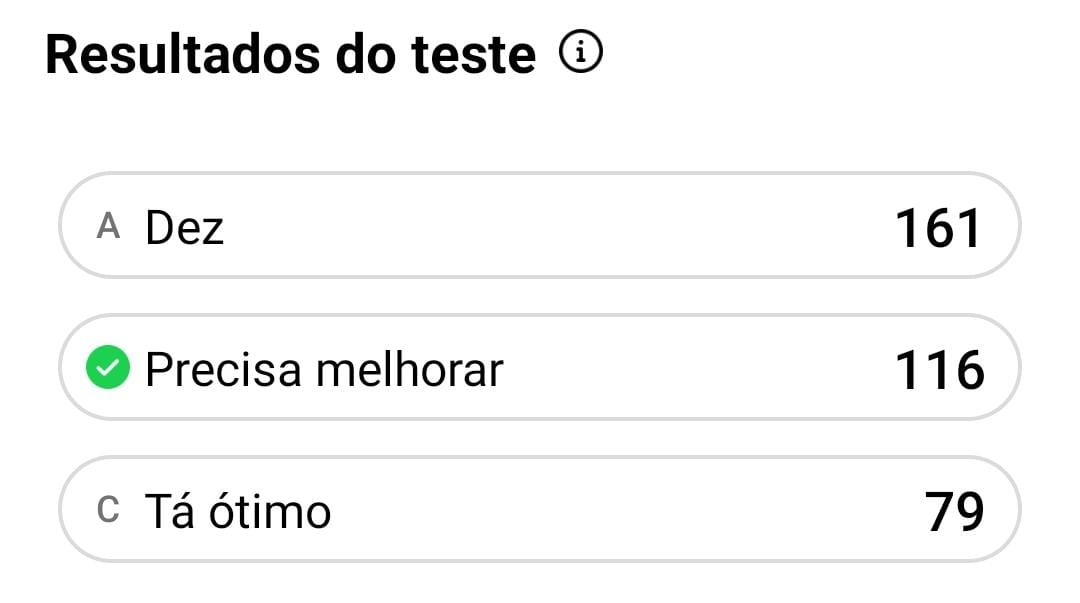Select the "Dez" answer label
Image resolution: width=1080 pixels, height=603 pixels.
click(x=185, y=227)
